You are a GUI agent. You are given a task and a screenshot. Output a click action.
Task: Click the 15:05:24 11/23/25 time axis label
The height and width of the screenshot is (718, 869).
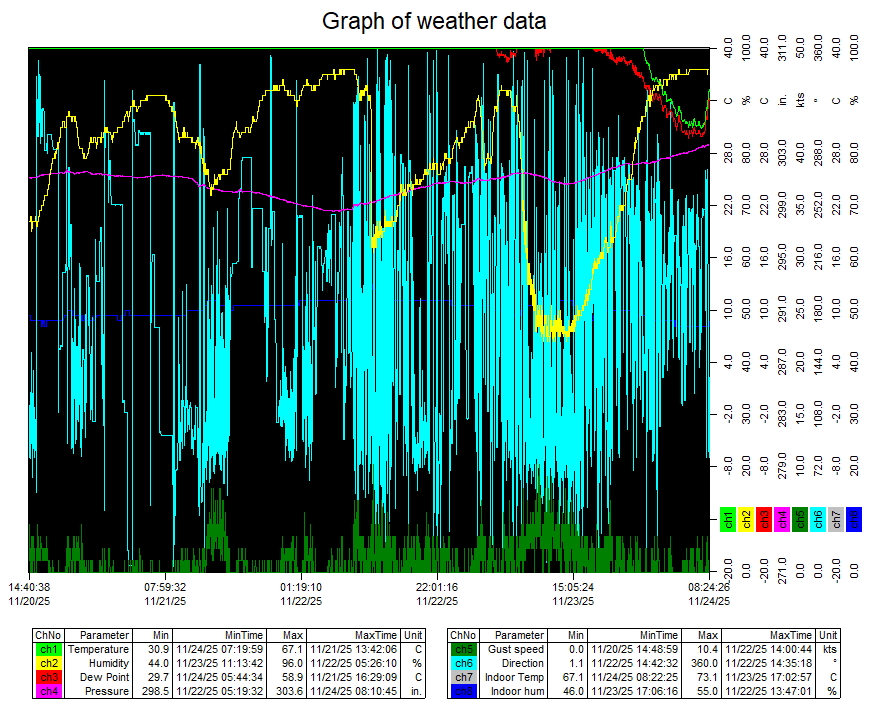573,594
